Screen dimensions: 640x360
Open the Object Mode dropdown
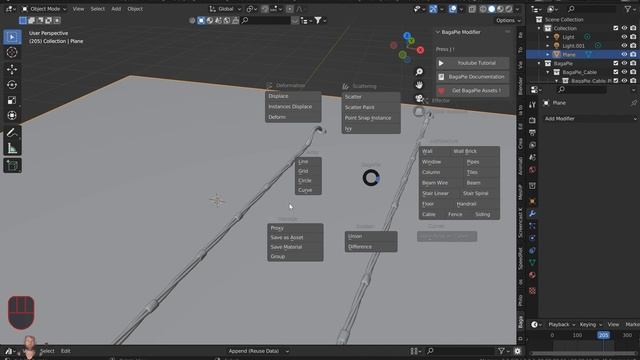44,9
